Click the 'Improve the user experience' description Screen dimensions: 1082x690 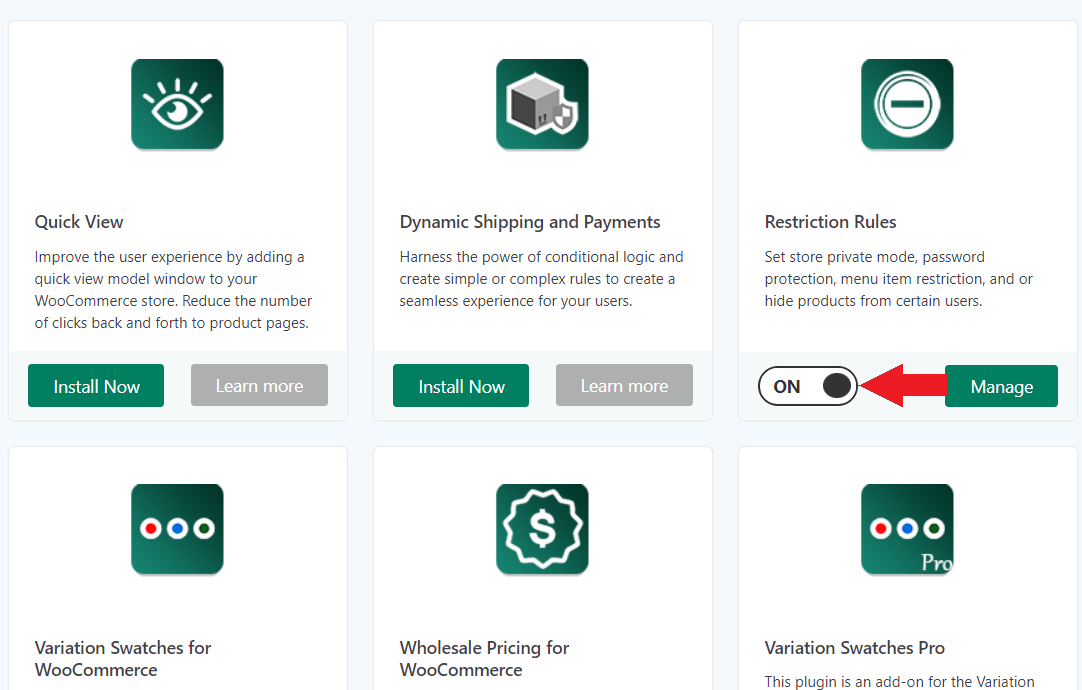173,290
